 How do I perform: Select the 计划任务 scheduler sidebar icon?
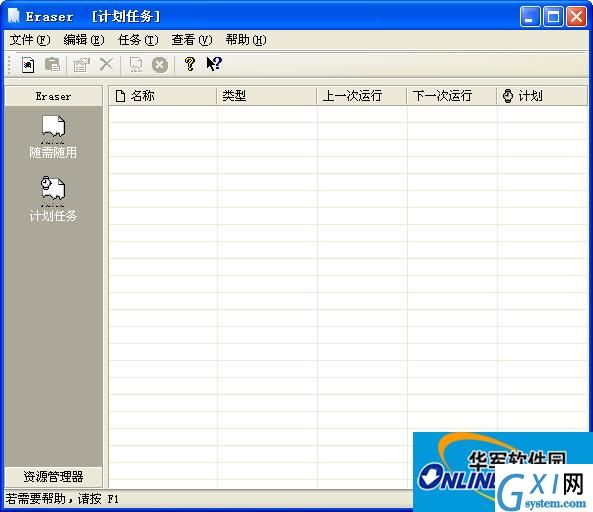pos(53,199)
